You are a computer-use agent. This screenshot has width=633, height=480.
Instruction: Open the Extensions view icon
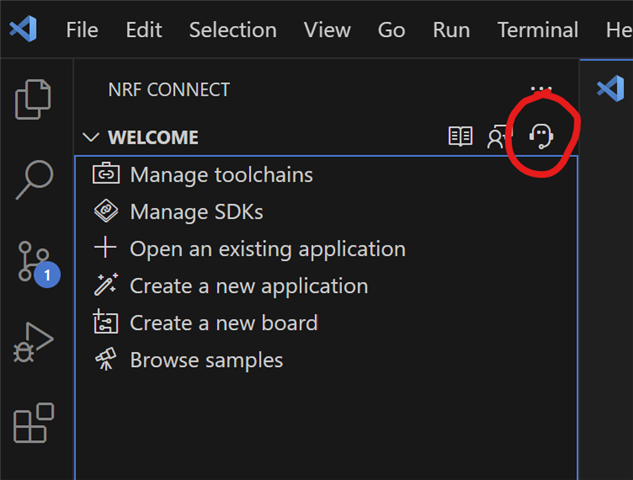[34, 423]
